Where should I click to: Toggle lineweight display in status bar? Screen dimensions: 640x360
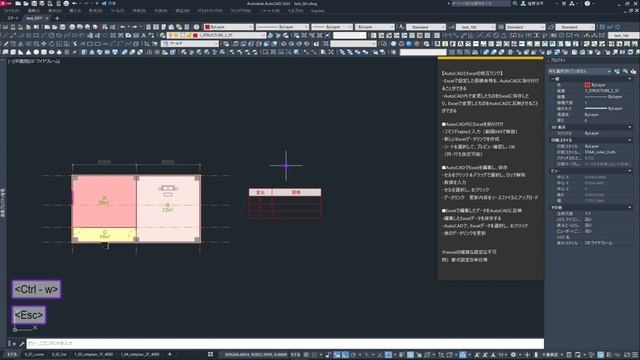[402, 355]
